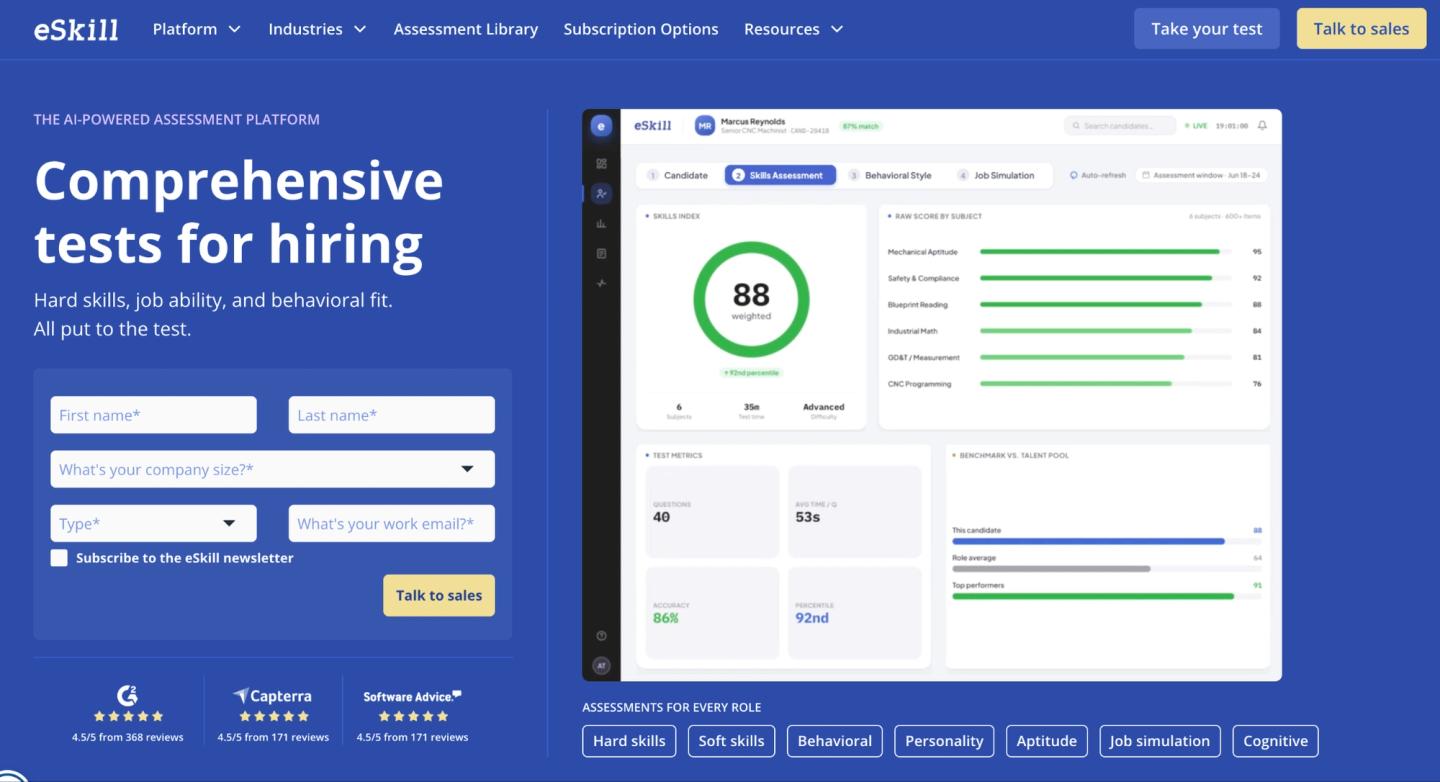Click the activity pulse icon in the sidebar

[601, 284]
